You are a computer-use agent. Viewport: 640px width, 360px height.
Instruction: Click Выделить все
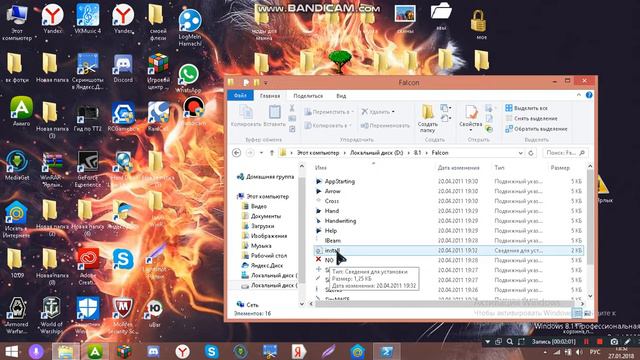[x=526, y=108]
